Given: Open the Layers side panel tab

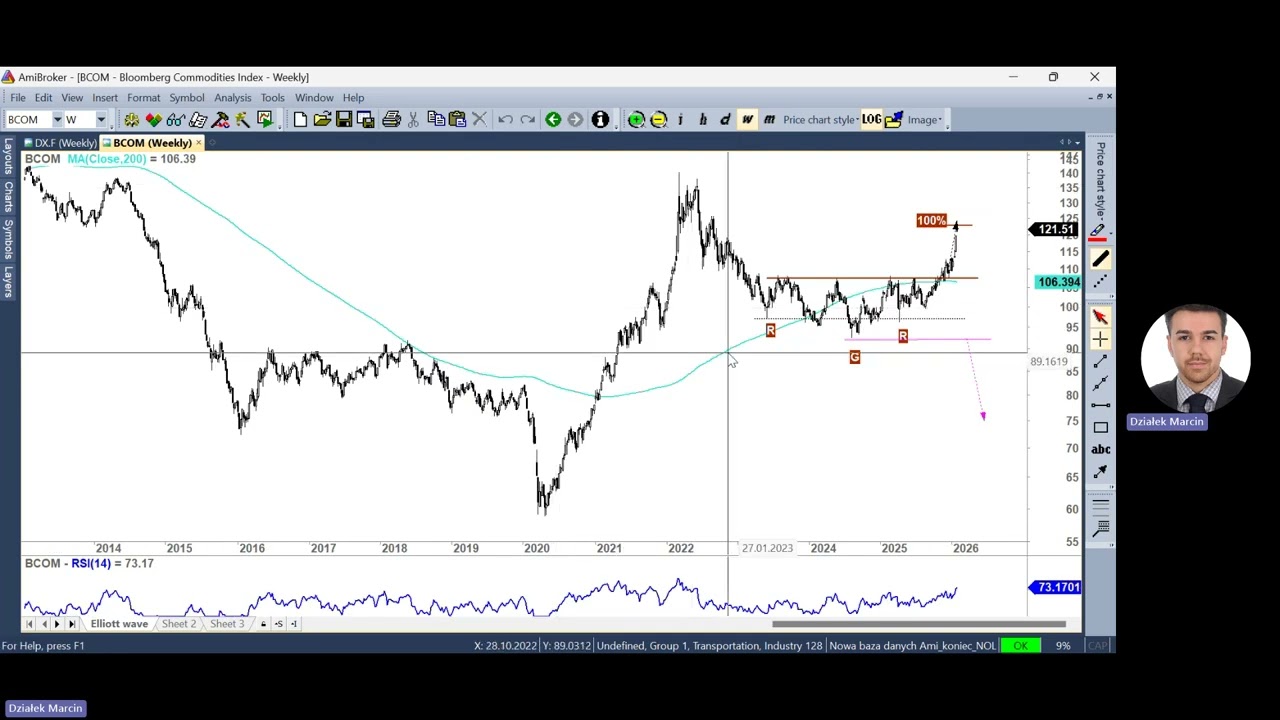Looking at the screenshot, I should (8, 280).
